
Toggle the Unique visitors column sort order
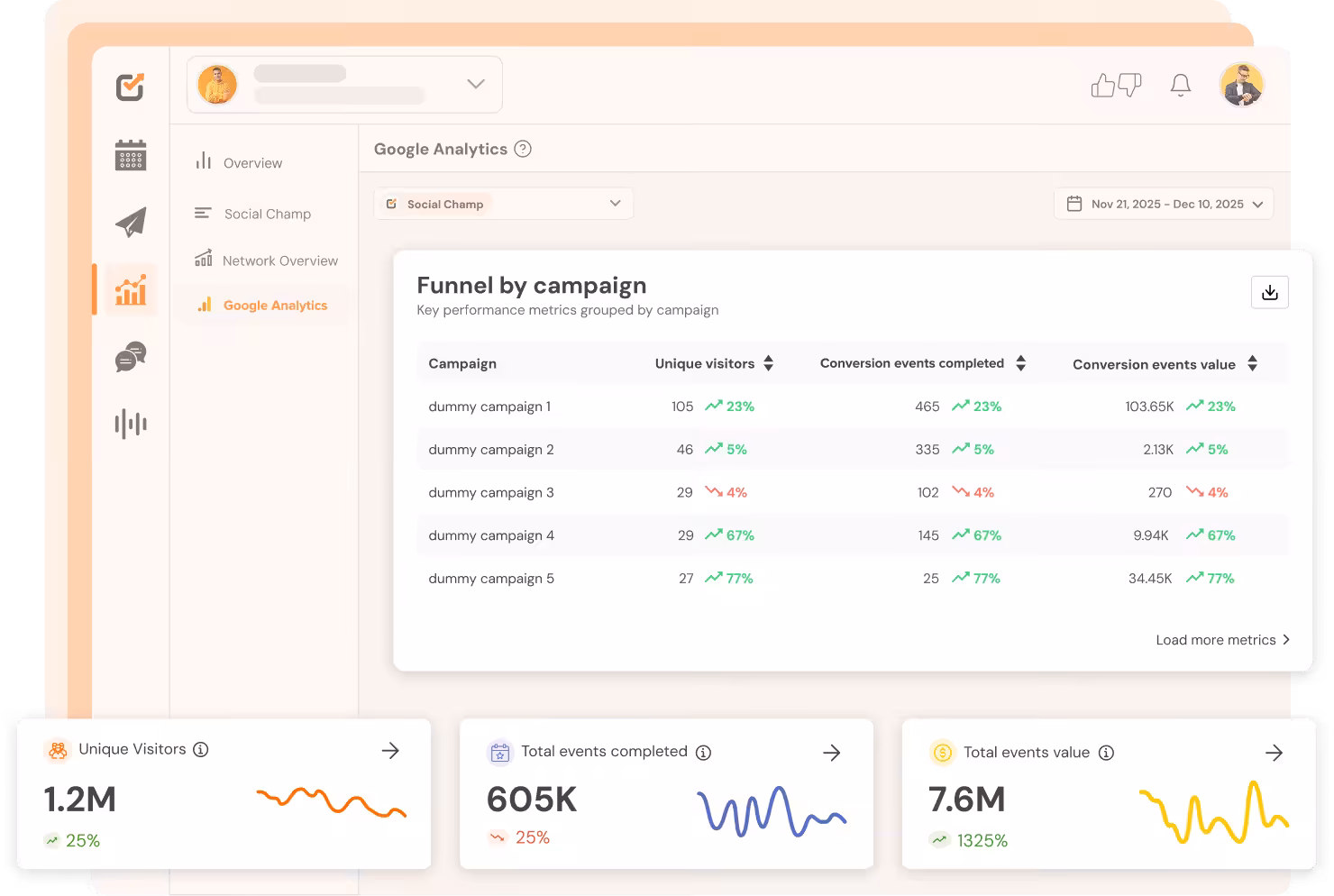click(768, 363)
